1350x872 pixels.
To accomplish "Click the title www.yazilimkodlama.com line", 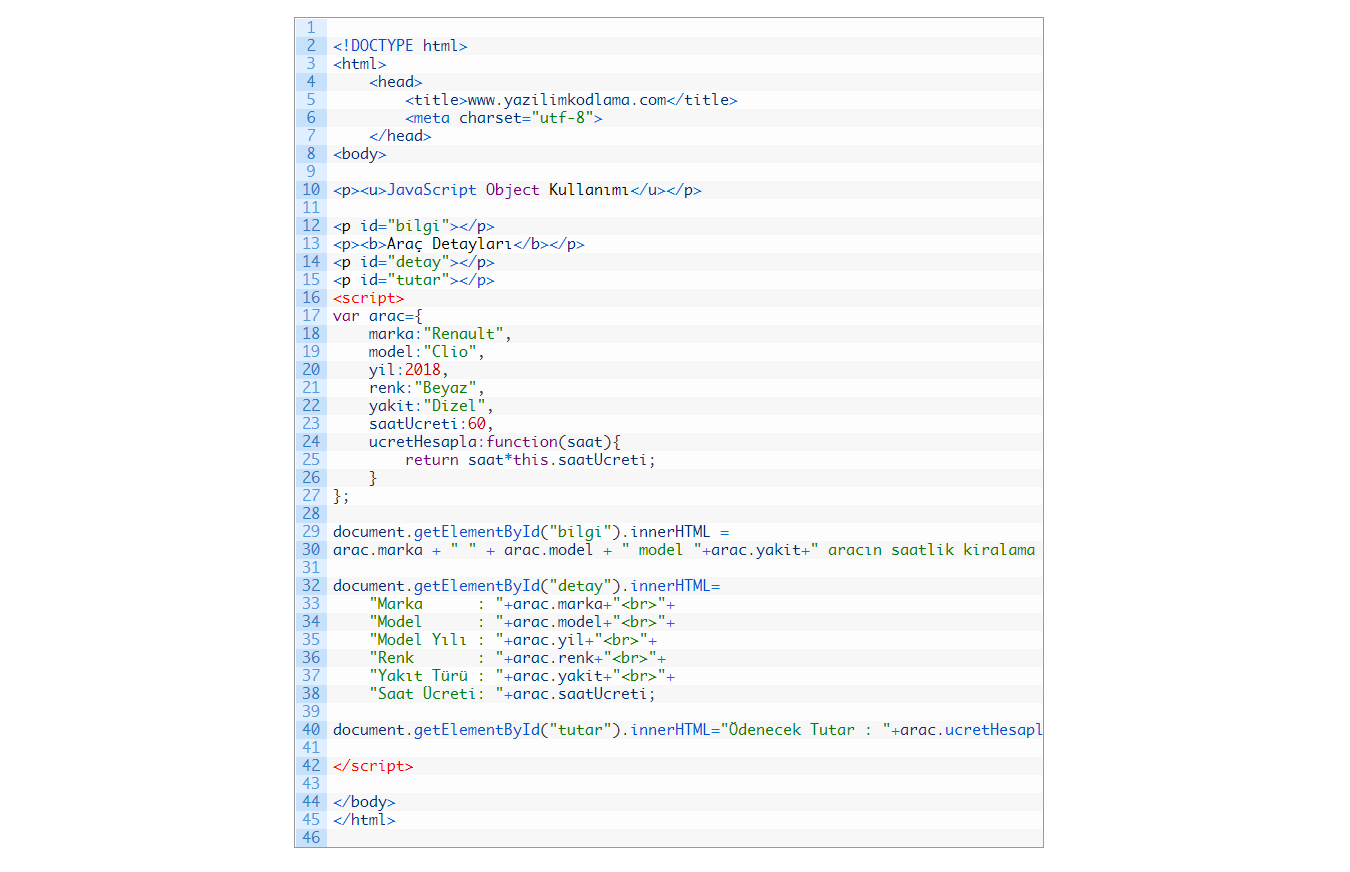I will click(571, 100).
